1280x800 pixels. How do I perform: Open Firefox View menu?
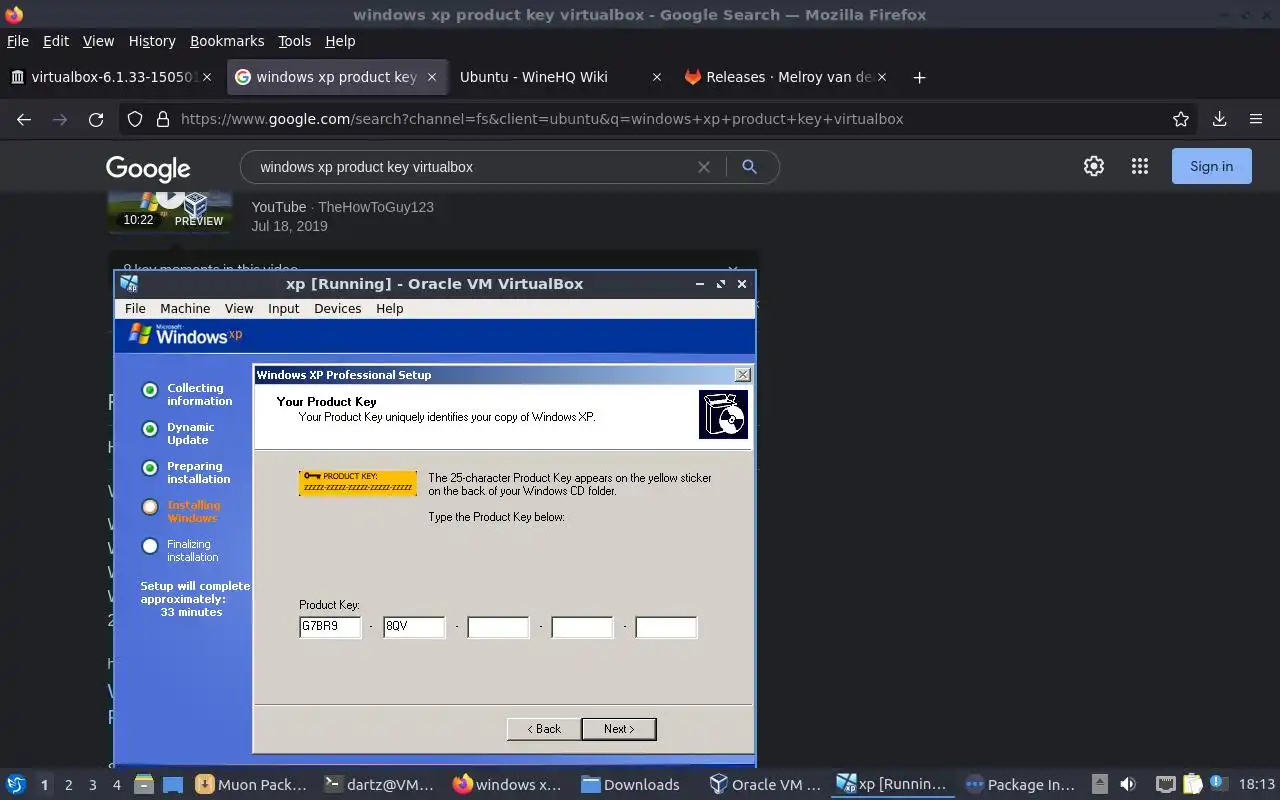click(98, 41)
